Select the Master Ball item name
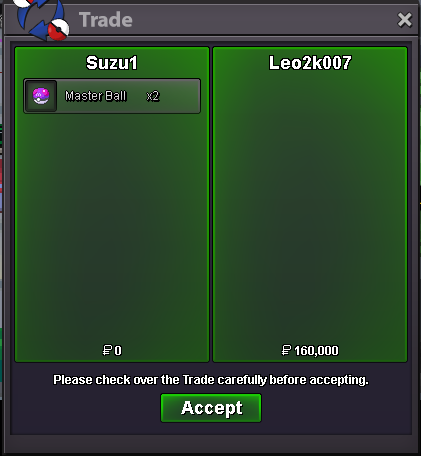Viewport: 421px width, 456px height. [x=95, y=96]
